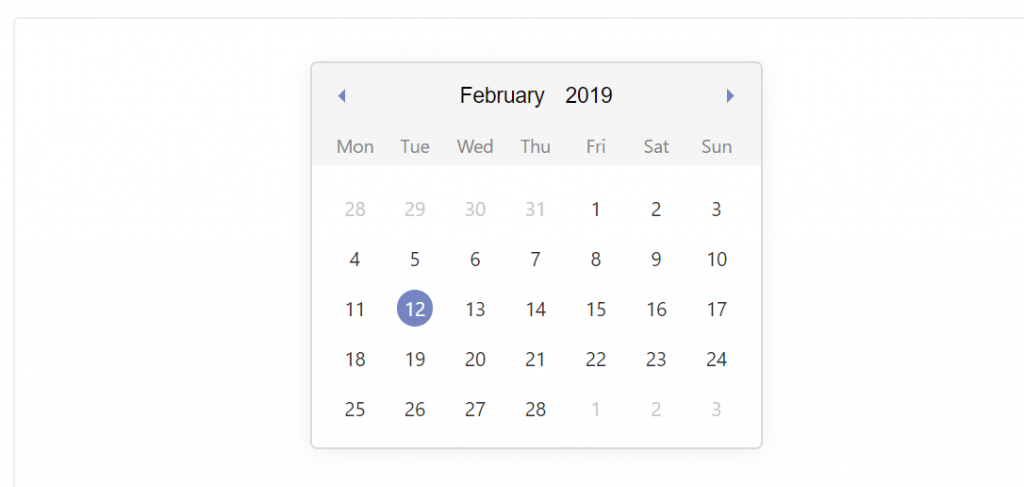Click grayed-out January 31
The height and width of the screenshot is (487, 1024).
(x=536, y=209)
